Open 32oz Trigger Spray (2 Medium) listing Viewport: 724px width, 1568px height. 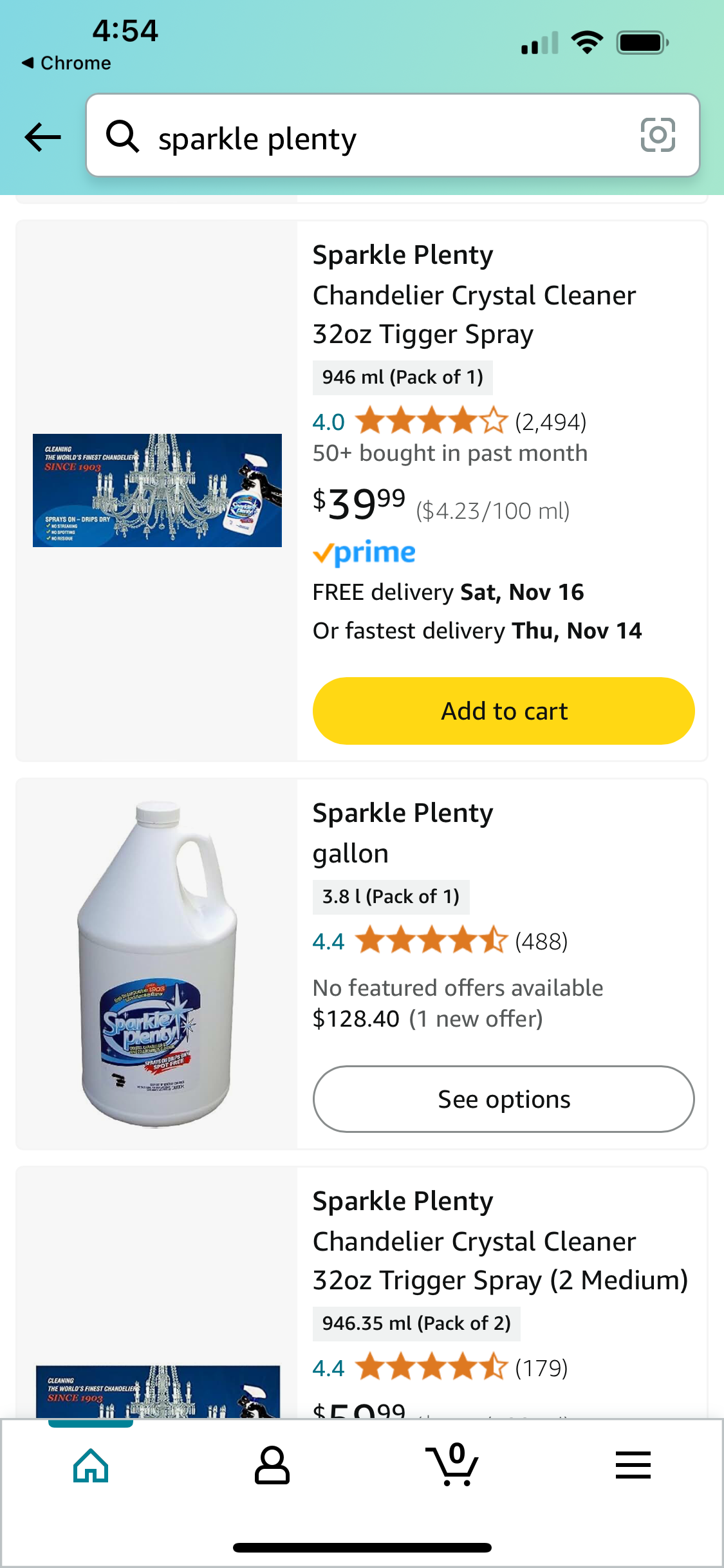pyautogui.click(x=499, y=1241)
